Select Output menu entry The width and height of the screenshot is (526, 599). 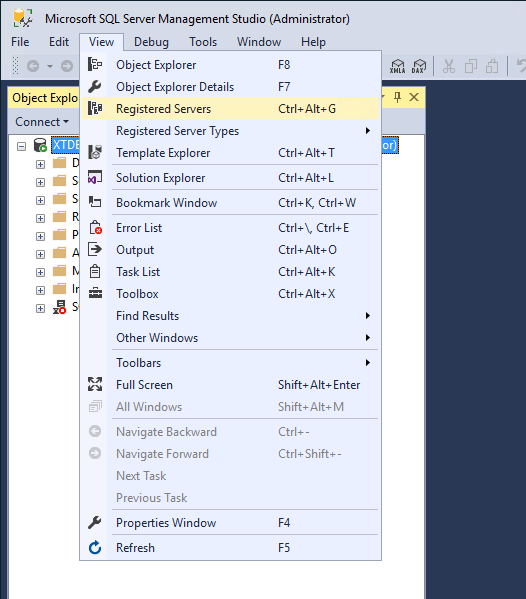point(230,249)
